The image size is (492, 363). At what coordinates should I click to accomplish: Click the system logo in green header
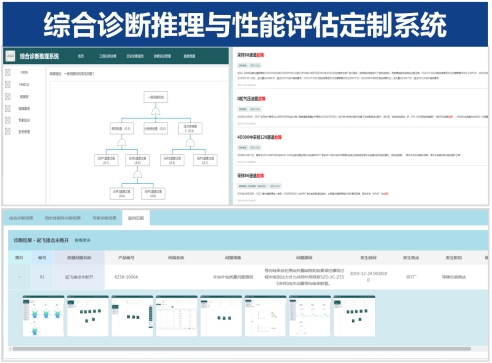[10, 56]
